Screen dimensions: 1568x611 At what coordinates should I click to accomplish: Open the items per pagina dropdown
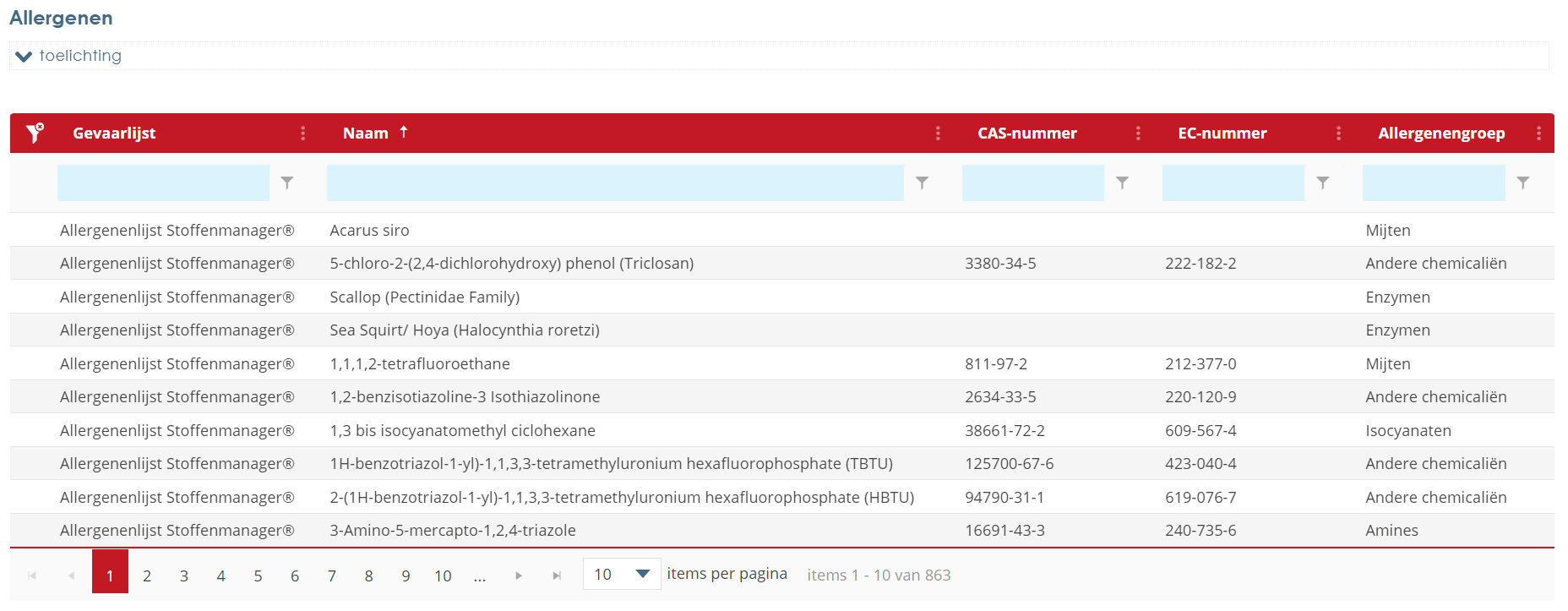[x=642, y=575]
